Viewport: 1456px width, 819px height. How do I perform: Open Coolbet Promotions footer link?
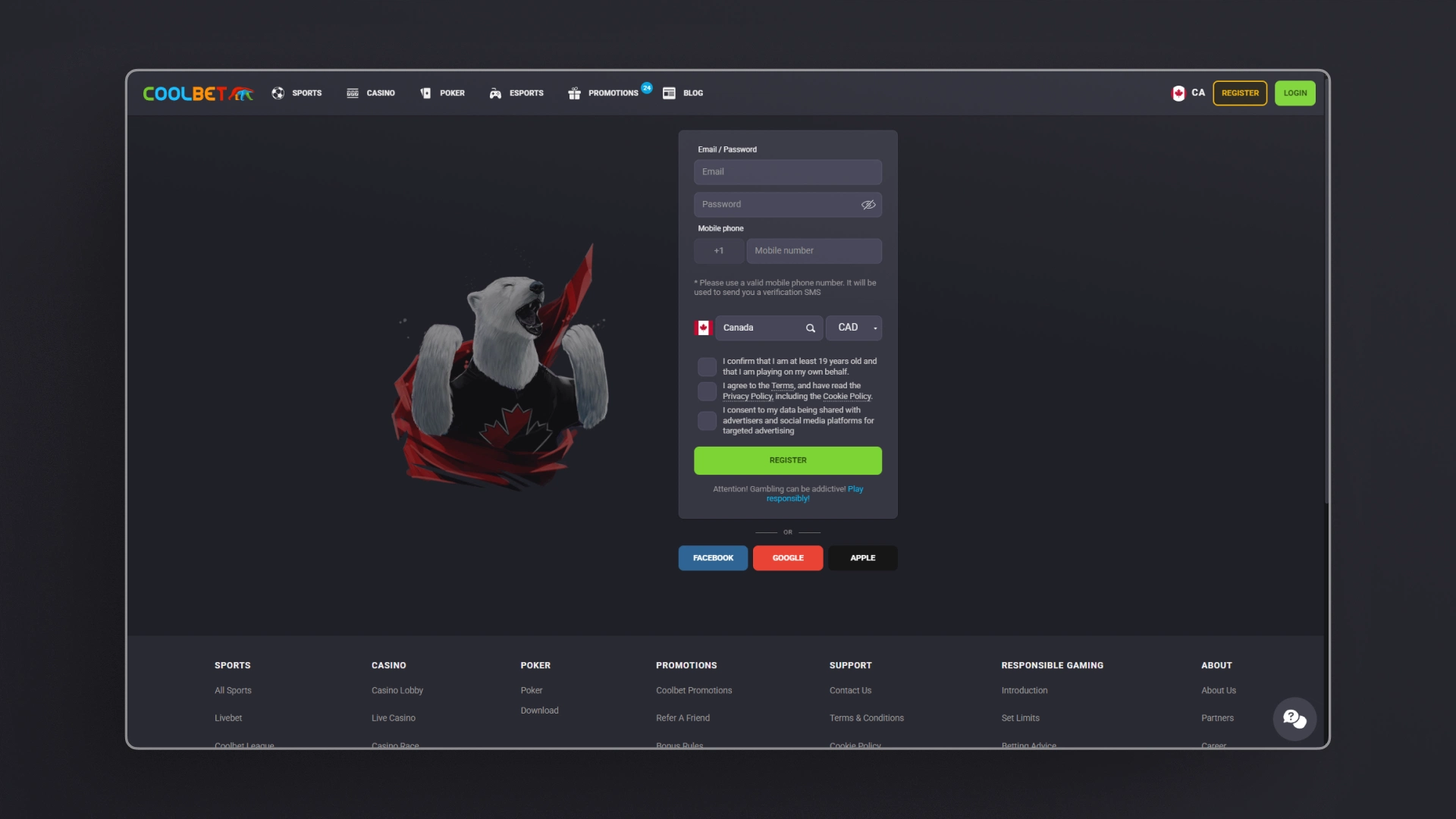[694, 691]
